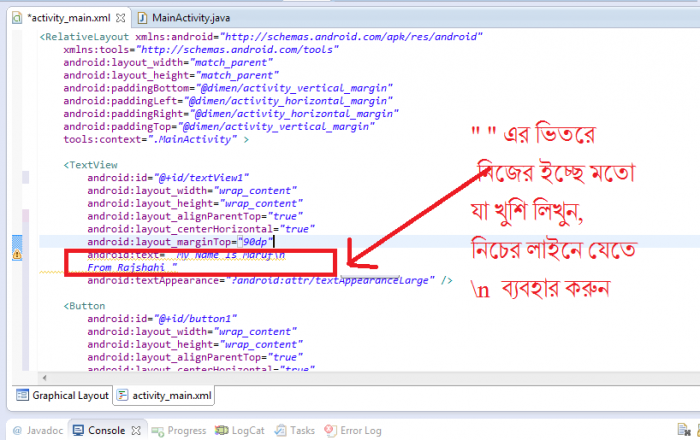Click the Console monitor icon

pyautogui.click(x=78, y=431)
